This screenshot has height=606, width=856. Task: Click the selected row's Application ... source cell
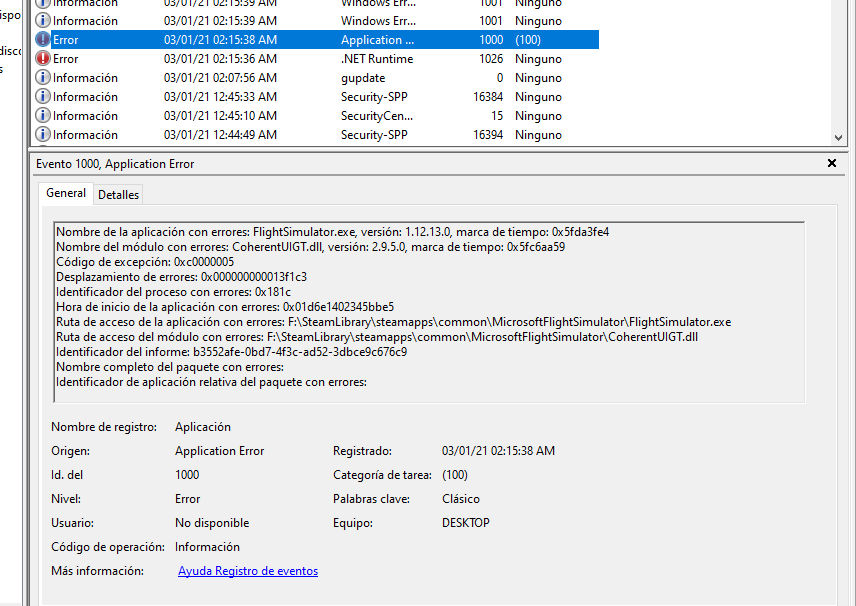377,40
